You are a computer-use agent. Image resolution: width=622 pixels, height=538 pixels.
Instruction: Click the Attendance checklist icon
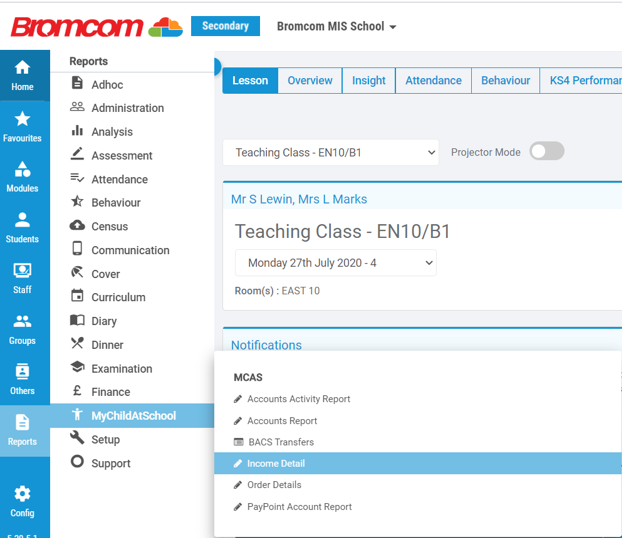pos(77,178)
